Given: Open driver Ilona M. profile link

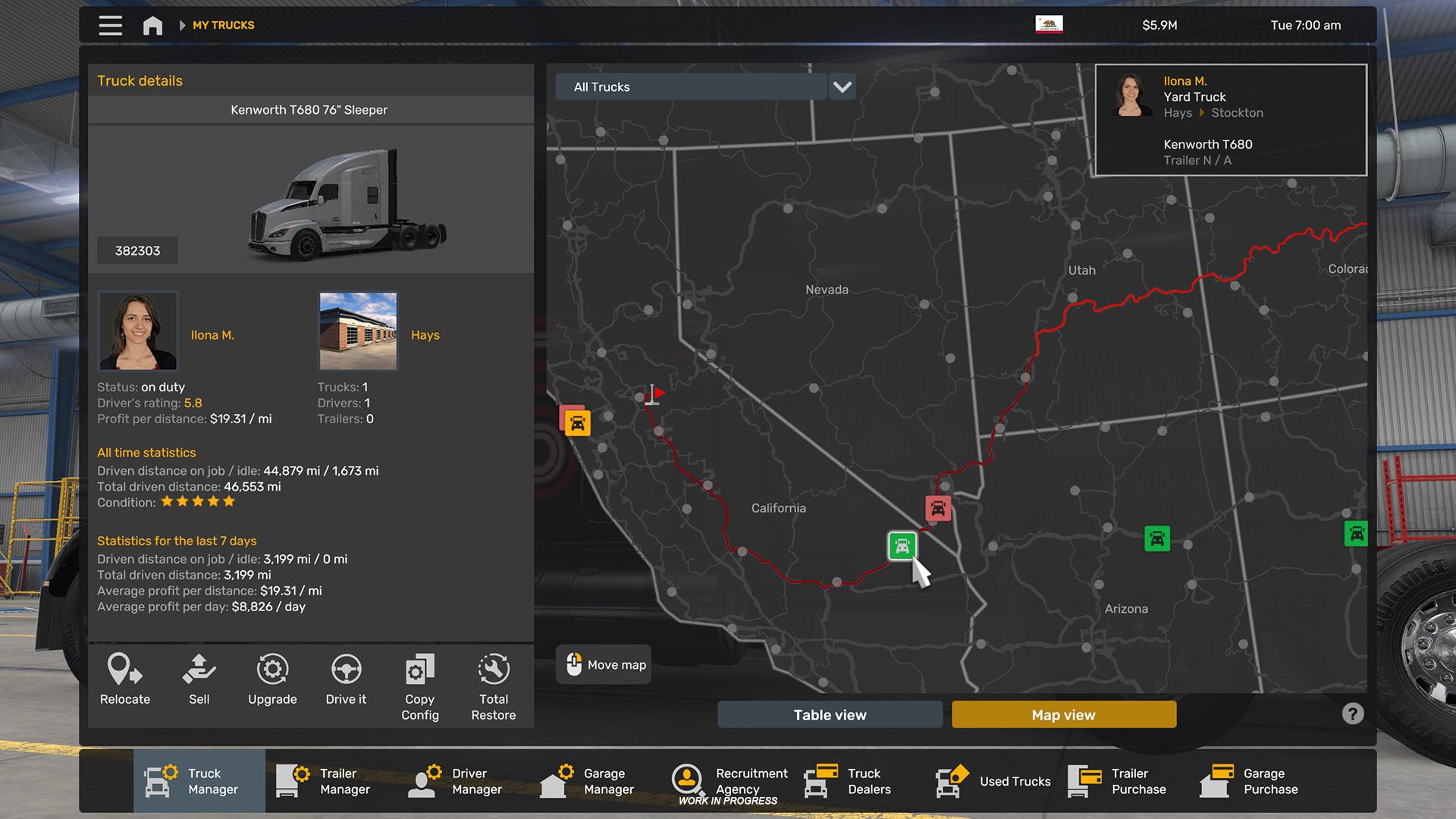Looking at the screenshot, I should tap(212, 335).
